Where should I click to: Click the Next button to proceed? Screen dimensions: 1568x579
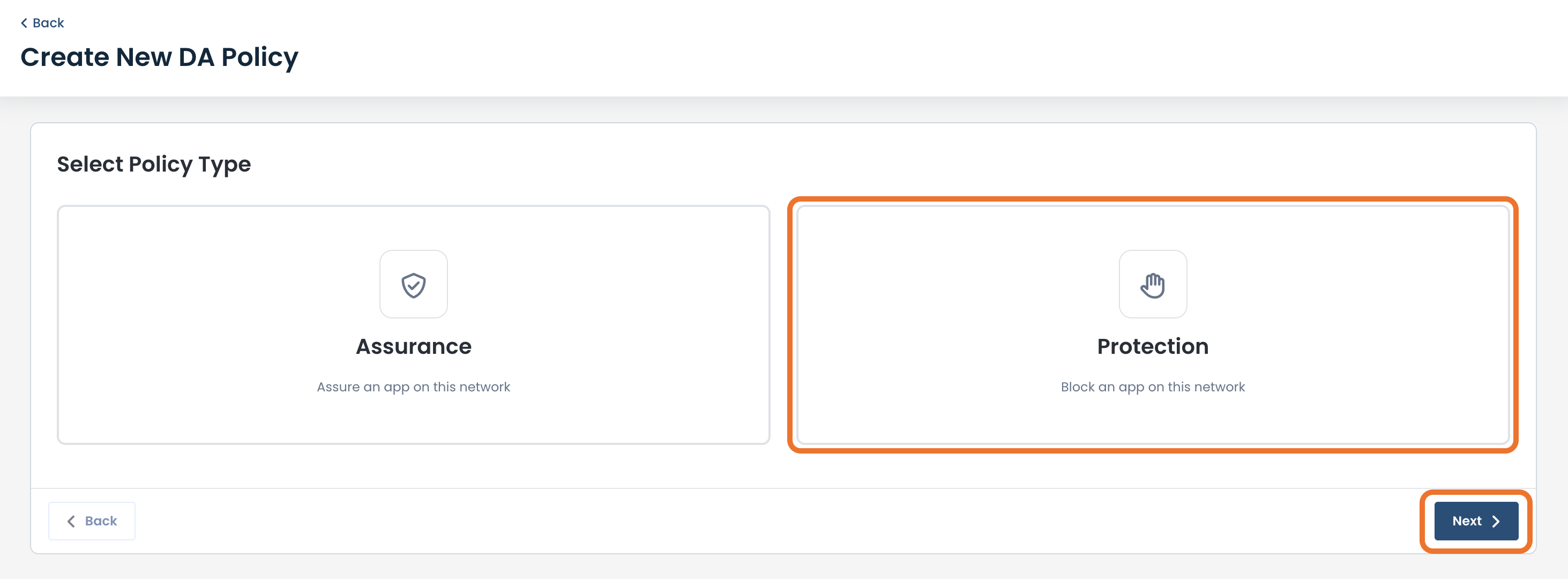pyautogui.click(x=1476, y=521)
